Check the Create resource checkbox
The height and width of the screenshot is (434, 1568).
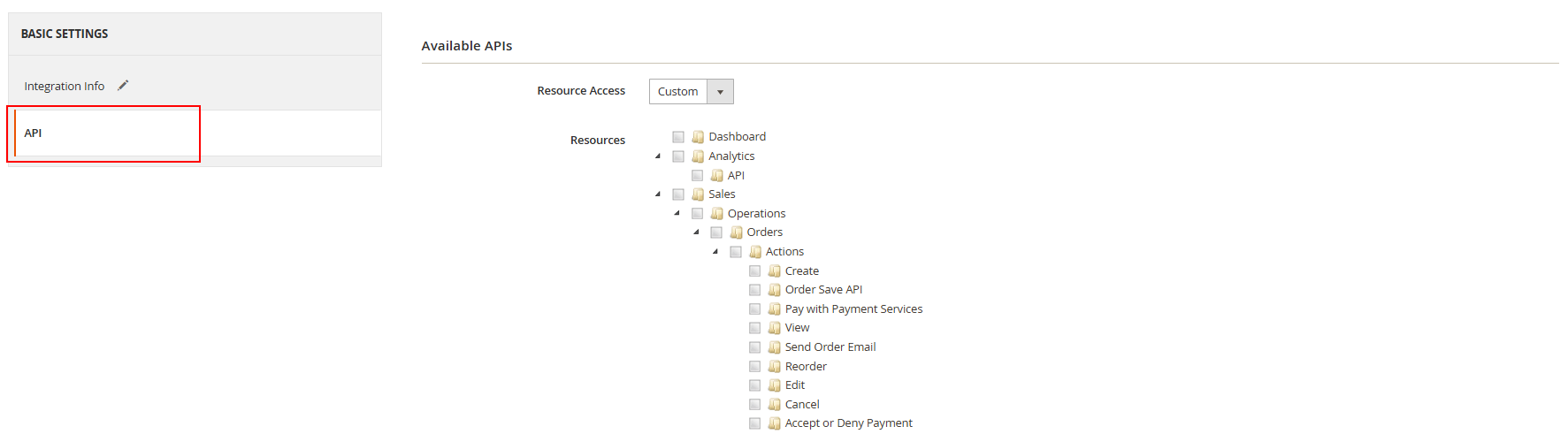(x=755, y=270)
